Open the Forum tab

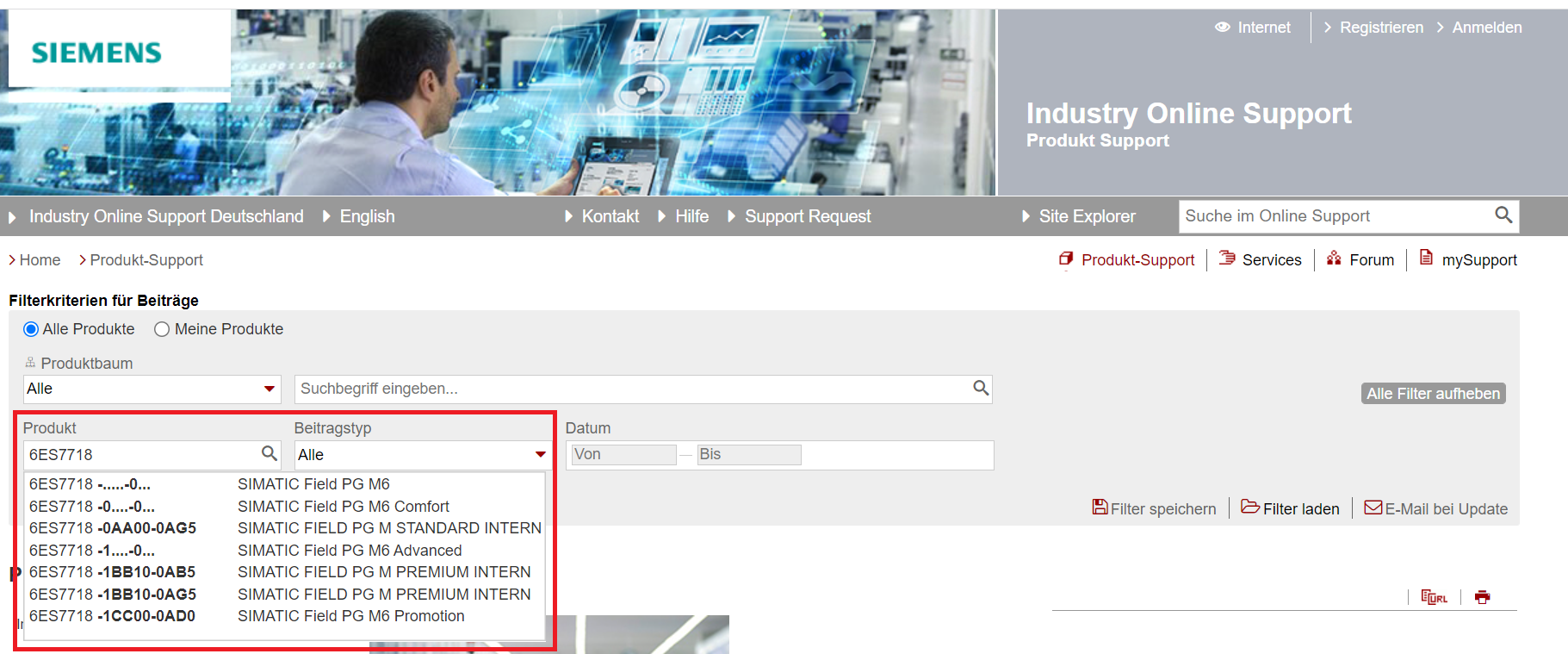[x=1372, y=260]
